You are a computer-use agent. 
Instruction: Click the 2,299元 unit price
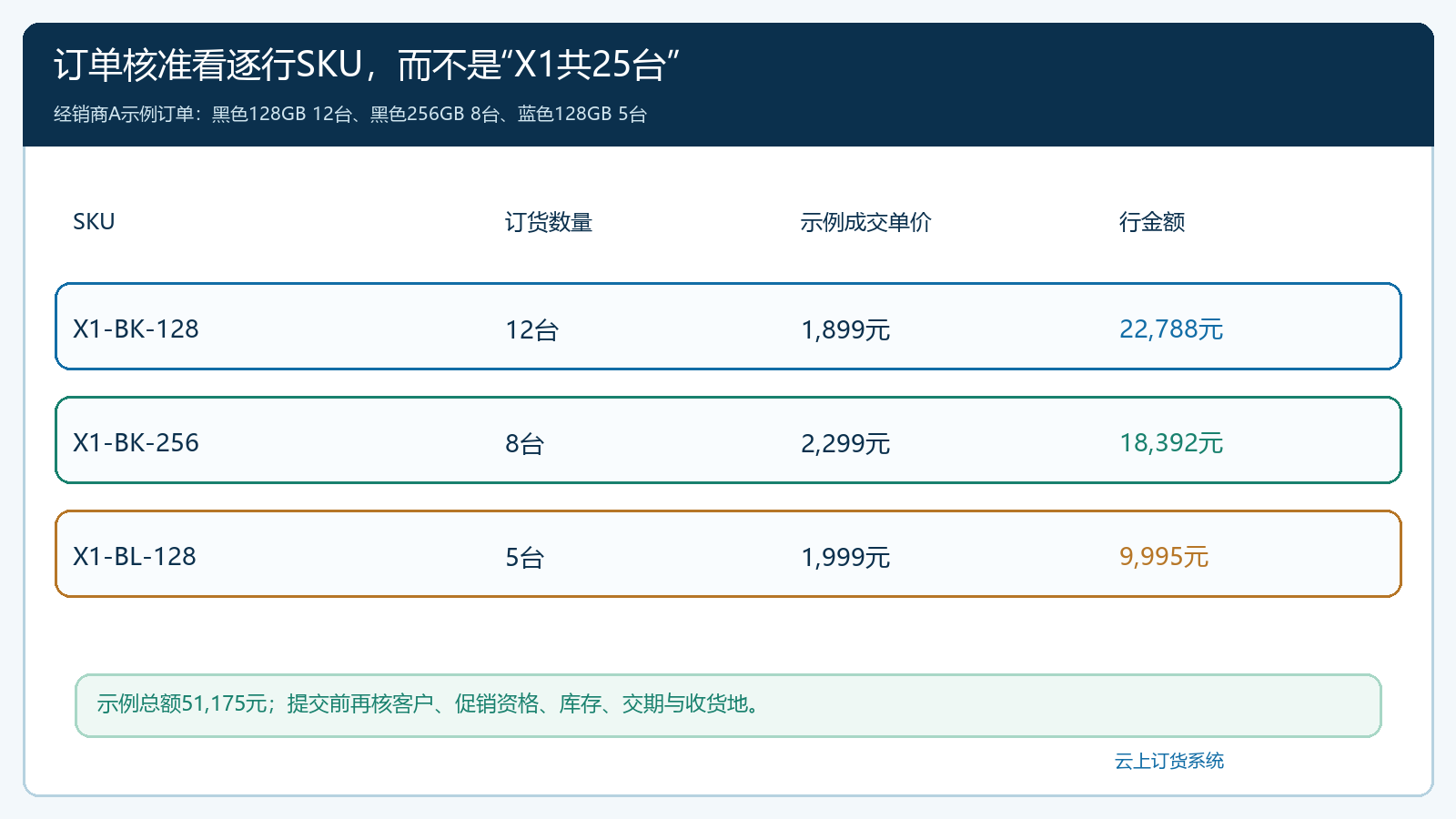[x=845, y=443]
